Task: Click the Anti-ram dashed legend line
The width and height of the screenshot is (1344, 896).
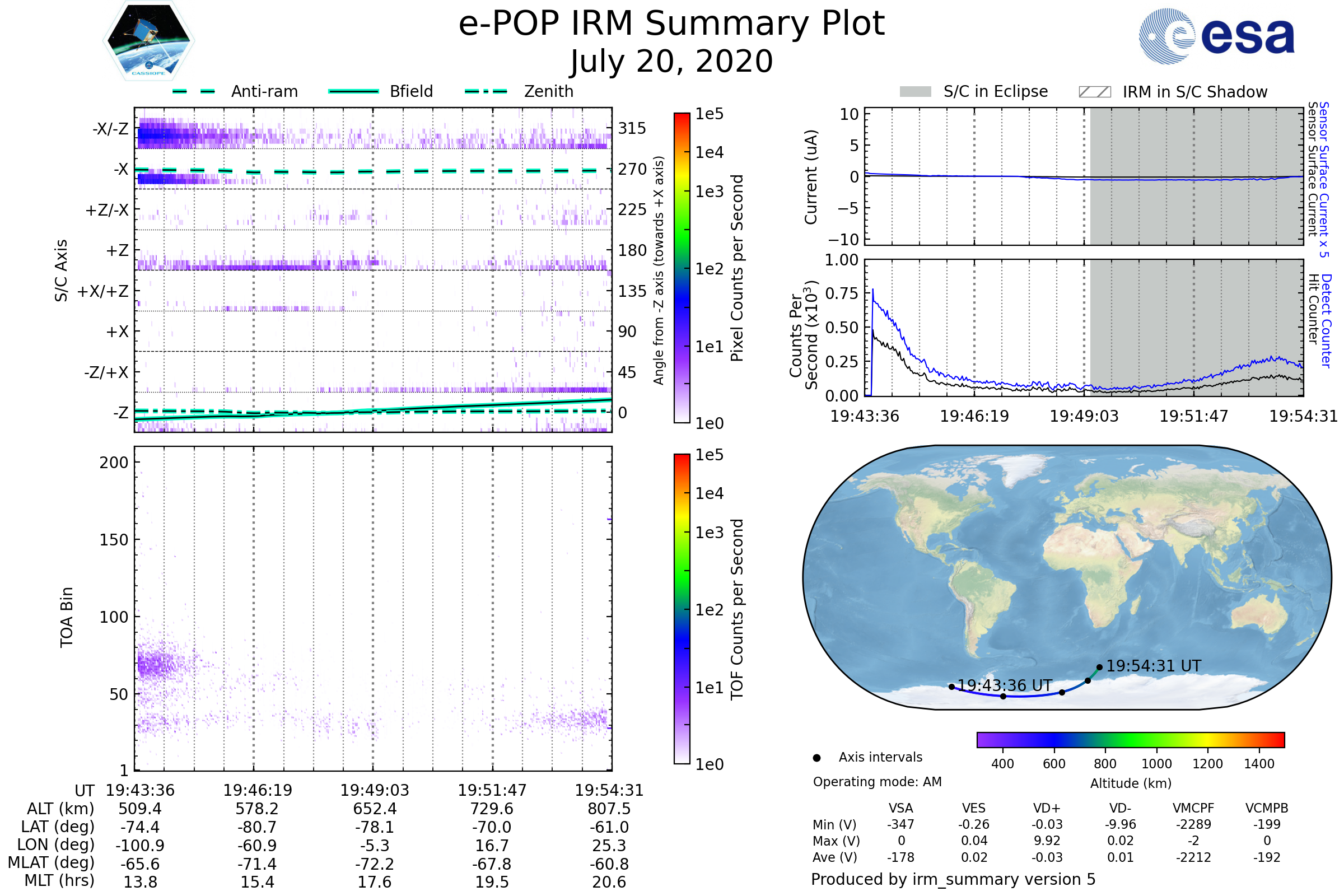Action: pos(194,91)
